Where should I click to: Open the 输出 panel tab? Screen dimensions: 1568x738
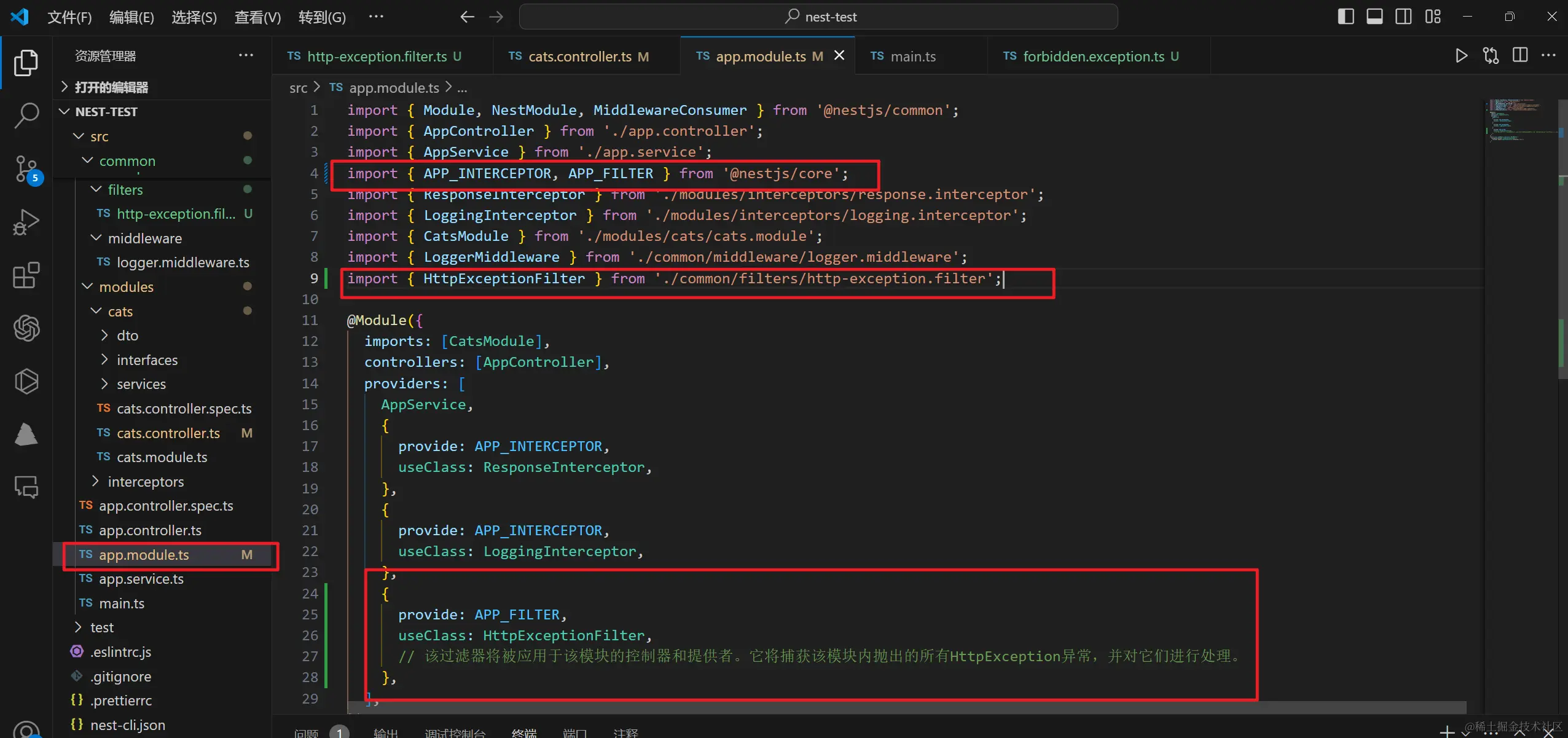point(386,732)
